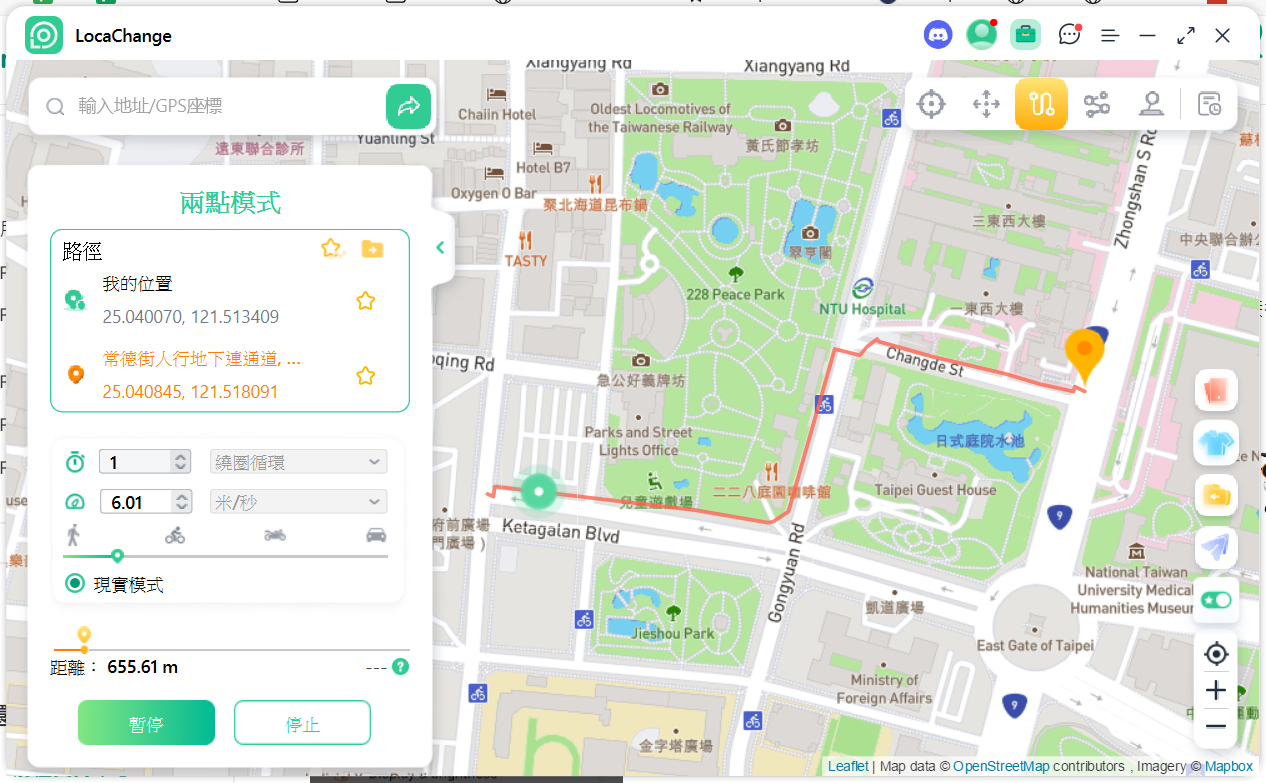
Task: Favorite the 我的位置 start point star
Action: click(x=366, y=301)
